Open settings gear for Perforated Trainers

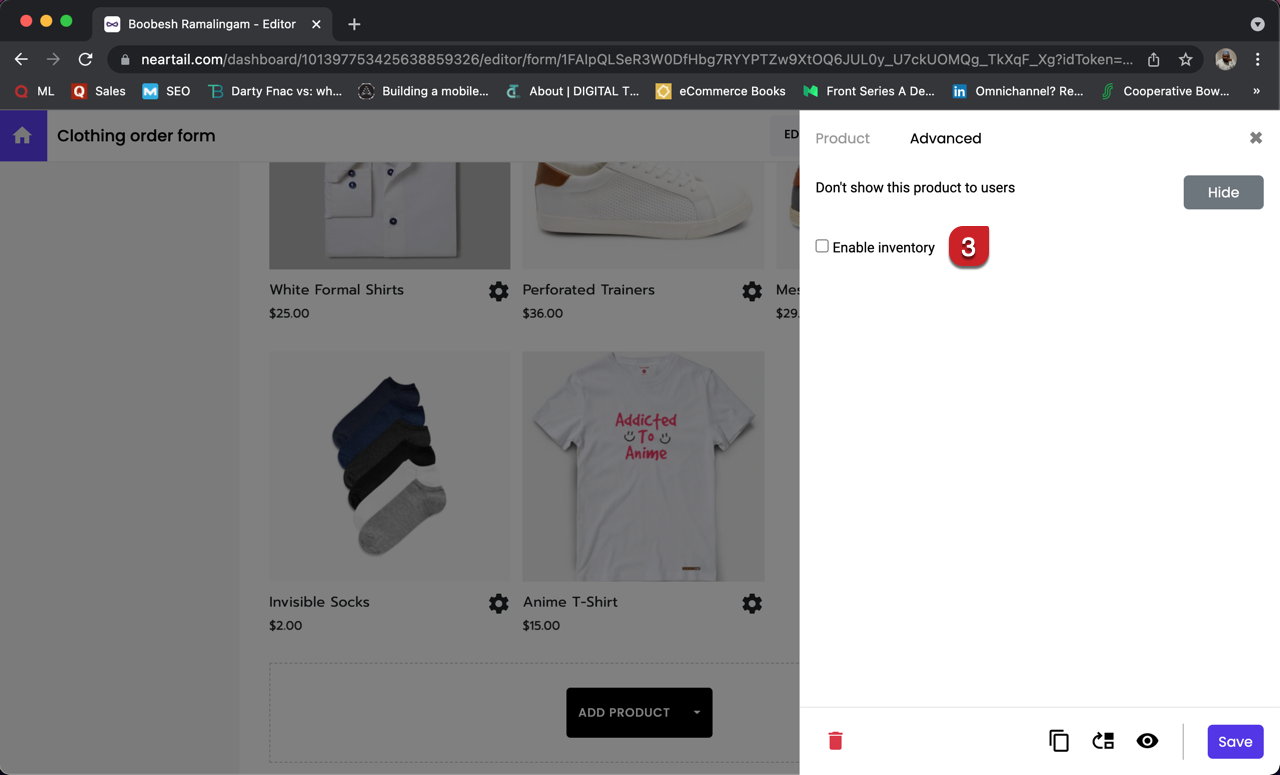(752, 291)
